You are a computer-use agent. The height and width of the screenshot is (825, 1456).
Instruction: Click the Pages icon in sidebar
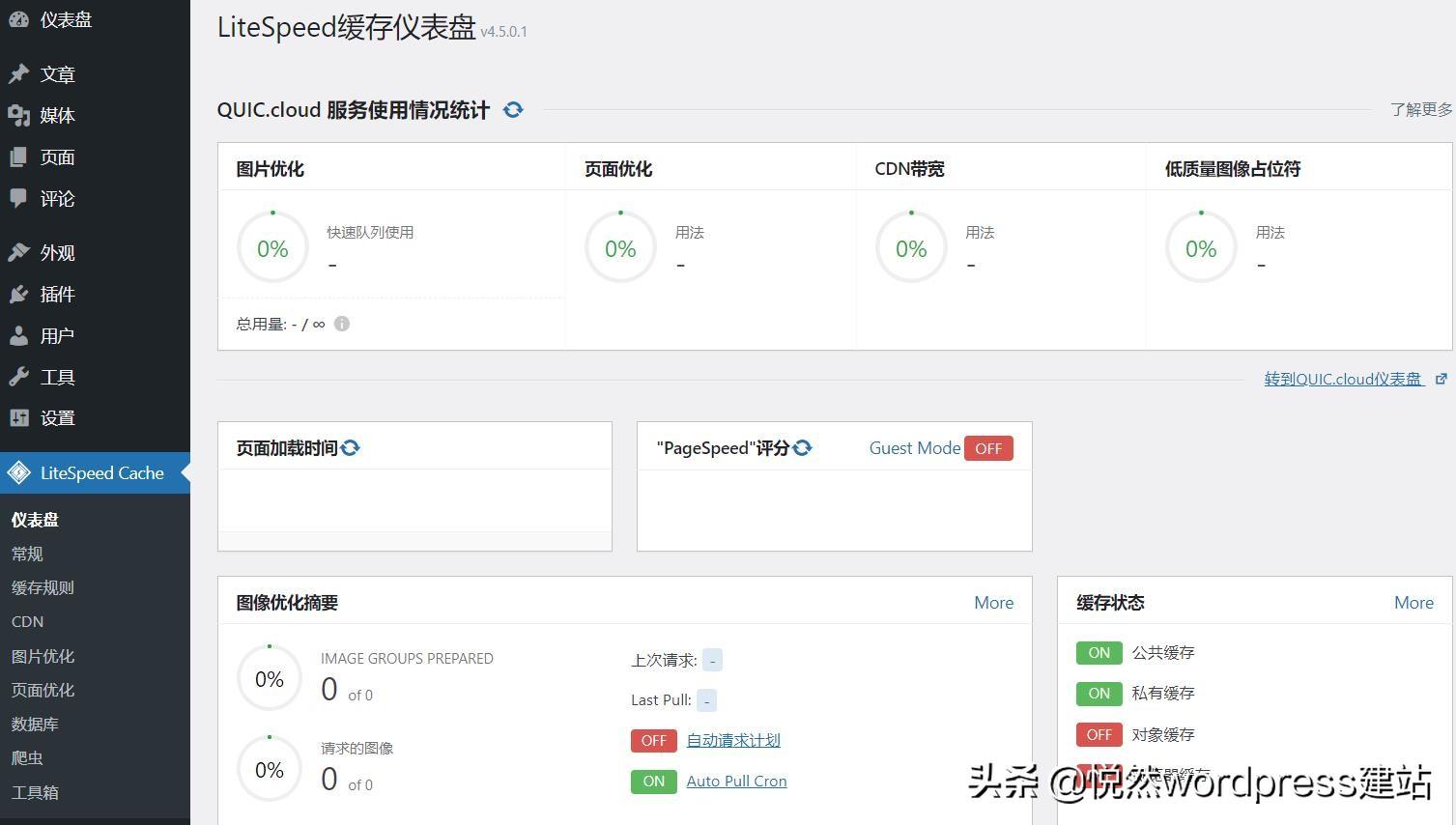(x=18, y=157)
